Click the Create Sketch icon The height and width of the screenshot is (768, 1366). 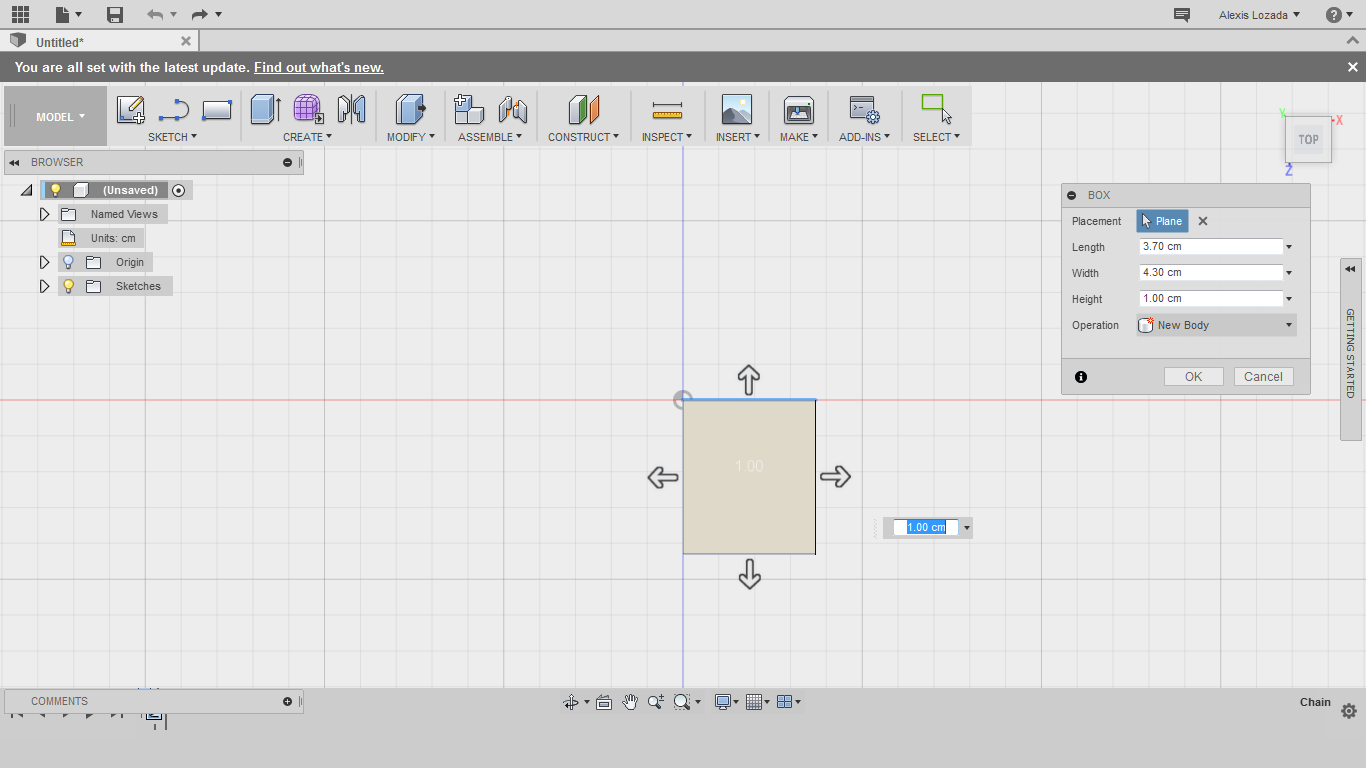click(x=131, y=109)
